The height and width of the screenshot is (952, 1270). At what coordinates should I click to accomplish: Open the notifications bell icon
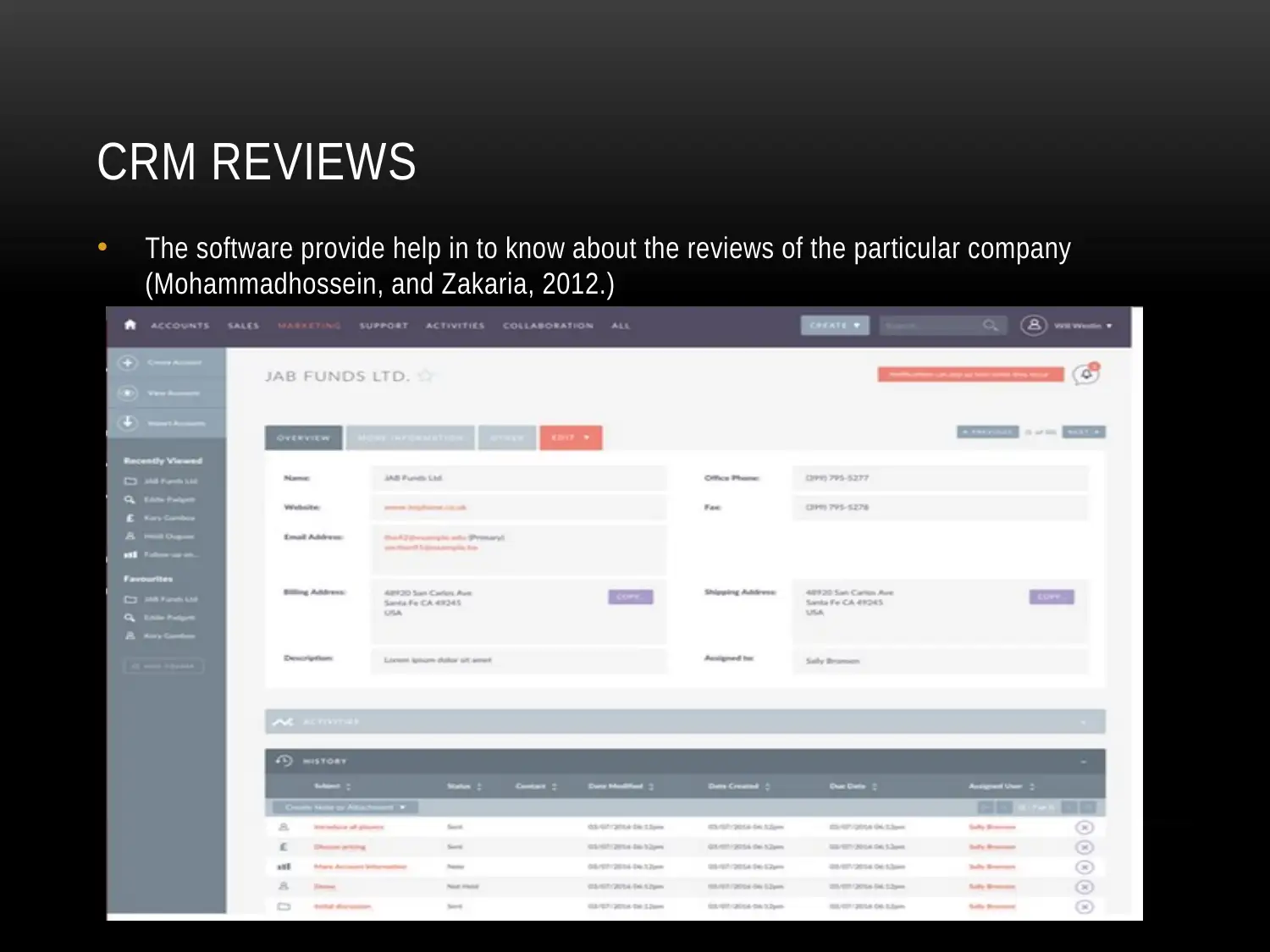(1086, 374)
